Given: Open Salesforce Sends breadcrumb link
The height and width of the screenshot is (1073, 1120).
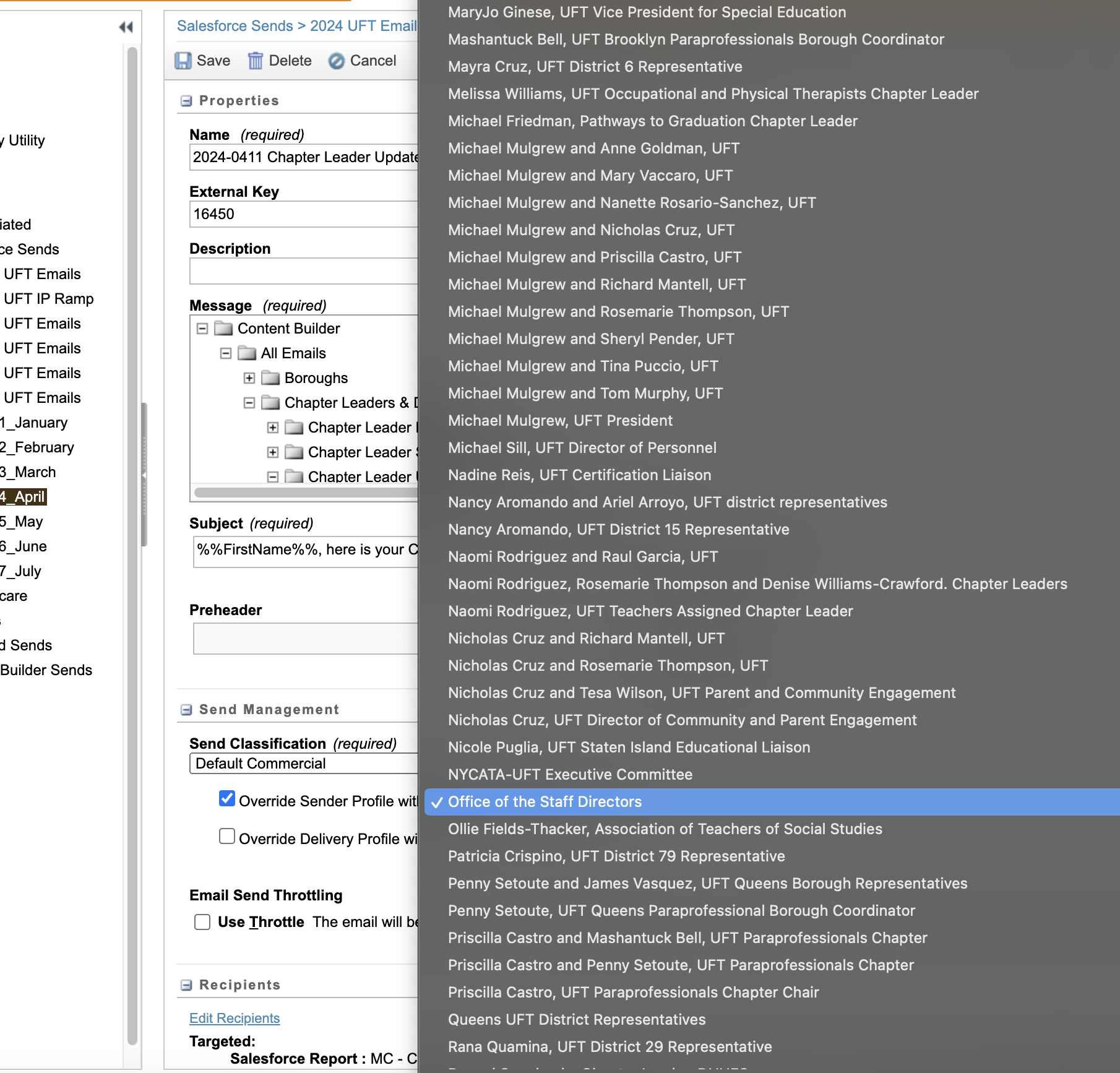Looking at the screenshot, I should point(235,26).
